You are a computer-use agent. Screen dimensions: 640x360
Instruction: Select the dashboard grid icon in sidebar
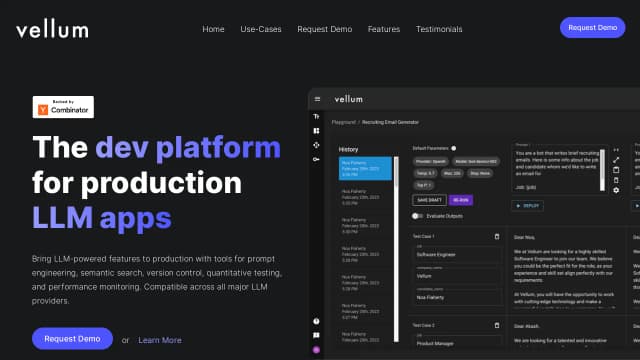316,131
